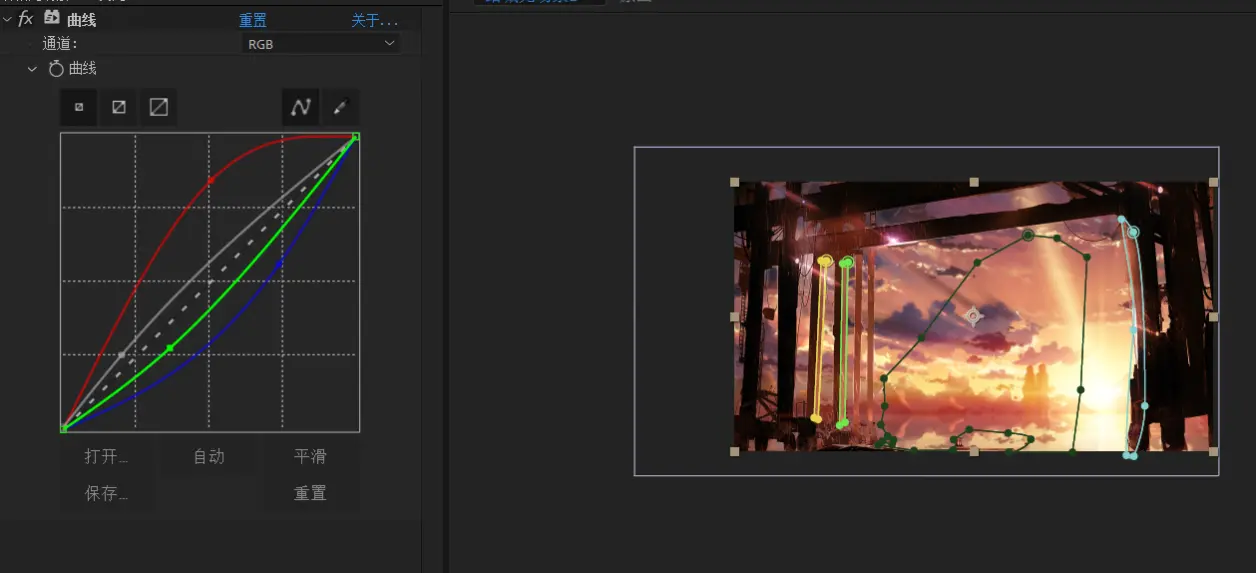Click the 重置 button below the curve graph

(310, 493)
